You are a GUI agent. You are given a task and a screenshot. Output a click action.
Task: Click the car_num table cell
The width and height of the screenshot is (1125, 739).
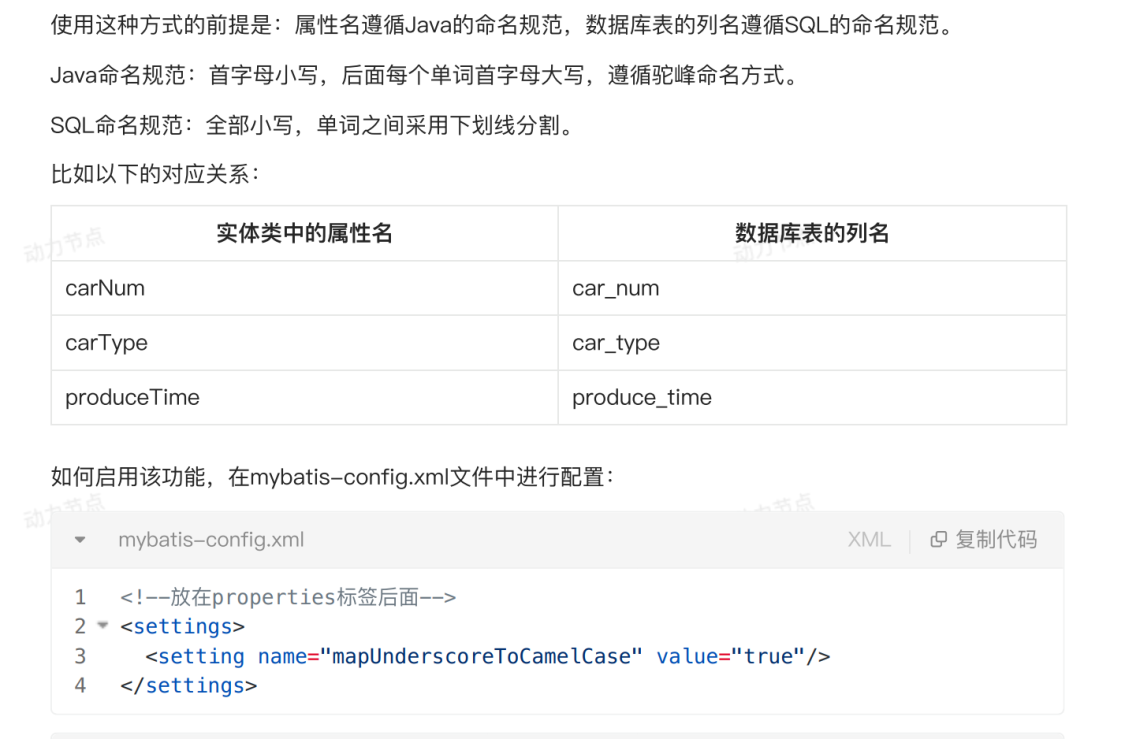coord(615,288)
